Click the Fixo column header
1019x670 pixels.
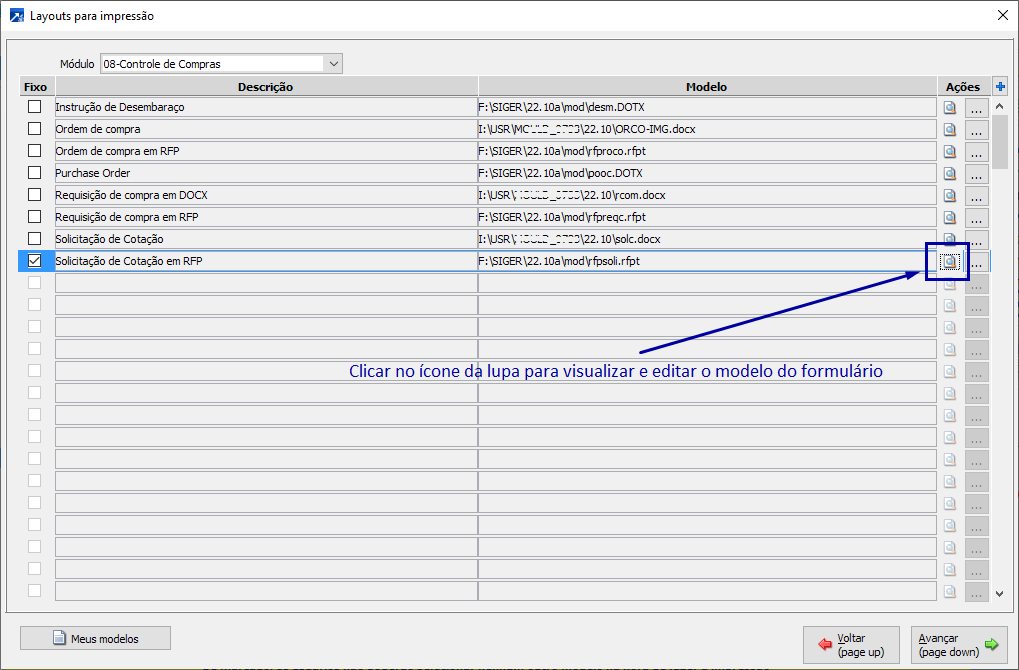click(x=36, y=86)
